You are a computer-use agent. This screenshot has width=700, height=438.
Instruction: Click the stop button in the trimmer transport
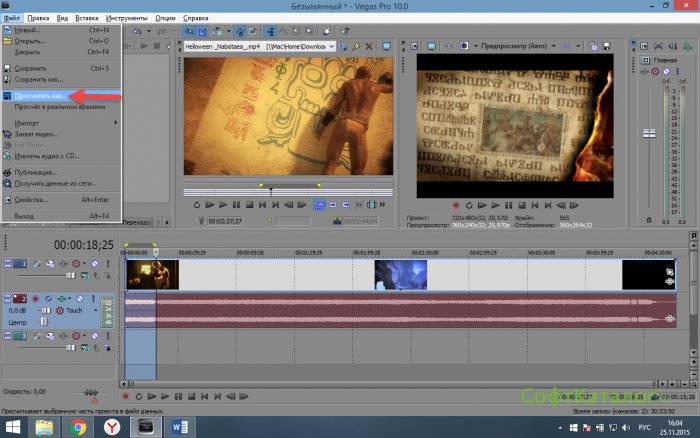pyautogui.click(x=248, y=204)
